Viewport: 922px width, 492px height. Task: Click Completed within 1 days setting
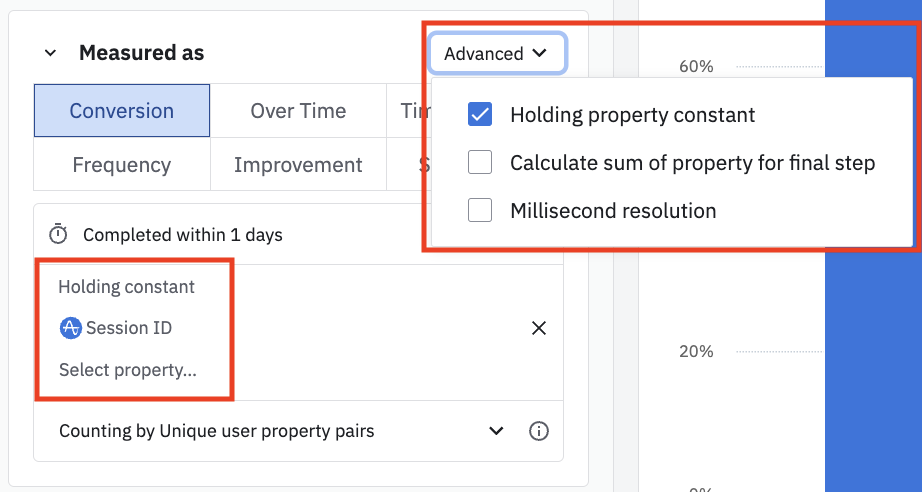(x=183, y=235)
